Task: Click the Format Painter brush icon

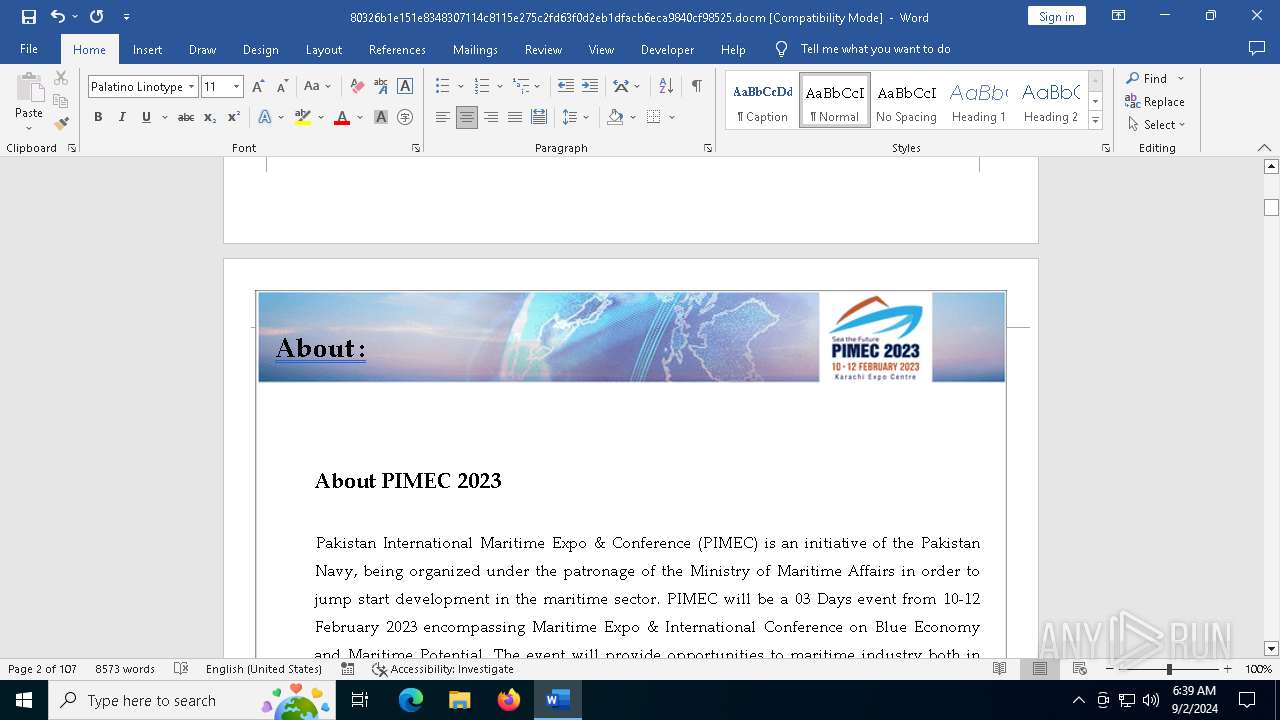Action: coord(61,124)
